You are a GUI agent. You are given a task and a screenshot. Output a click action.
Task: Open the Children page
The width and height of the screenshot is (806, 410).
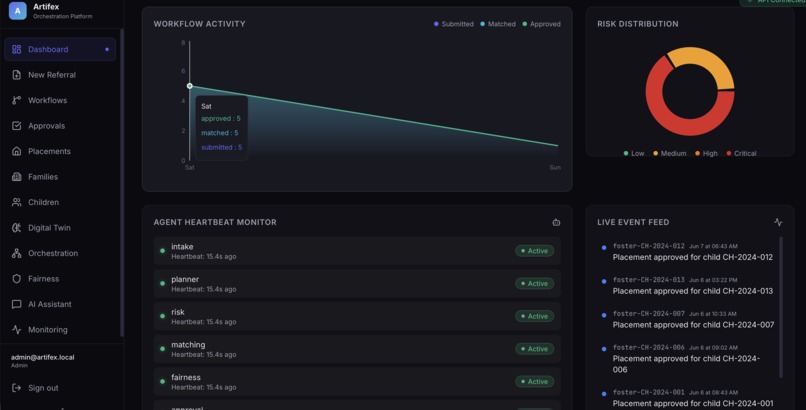coord(60,202)
